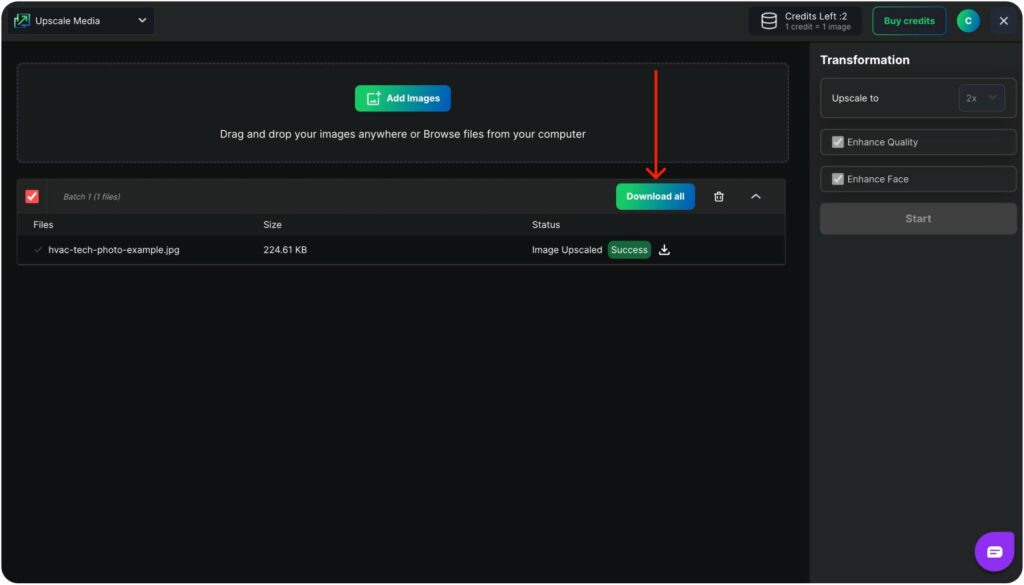The width and height of the screenshot is (1024, 585).
Task: Click the Size column header
Action: coord(272,225)
